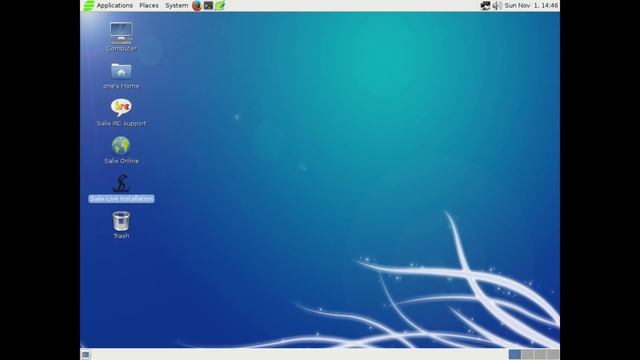
Task: Open the Applications menu
Action: pos(114,6)
